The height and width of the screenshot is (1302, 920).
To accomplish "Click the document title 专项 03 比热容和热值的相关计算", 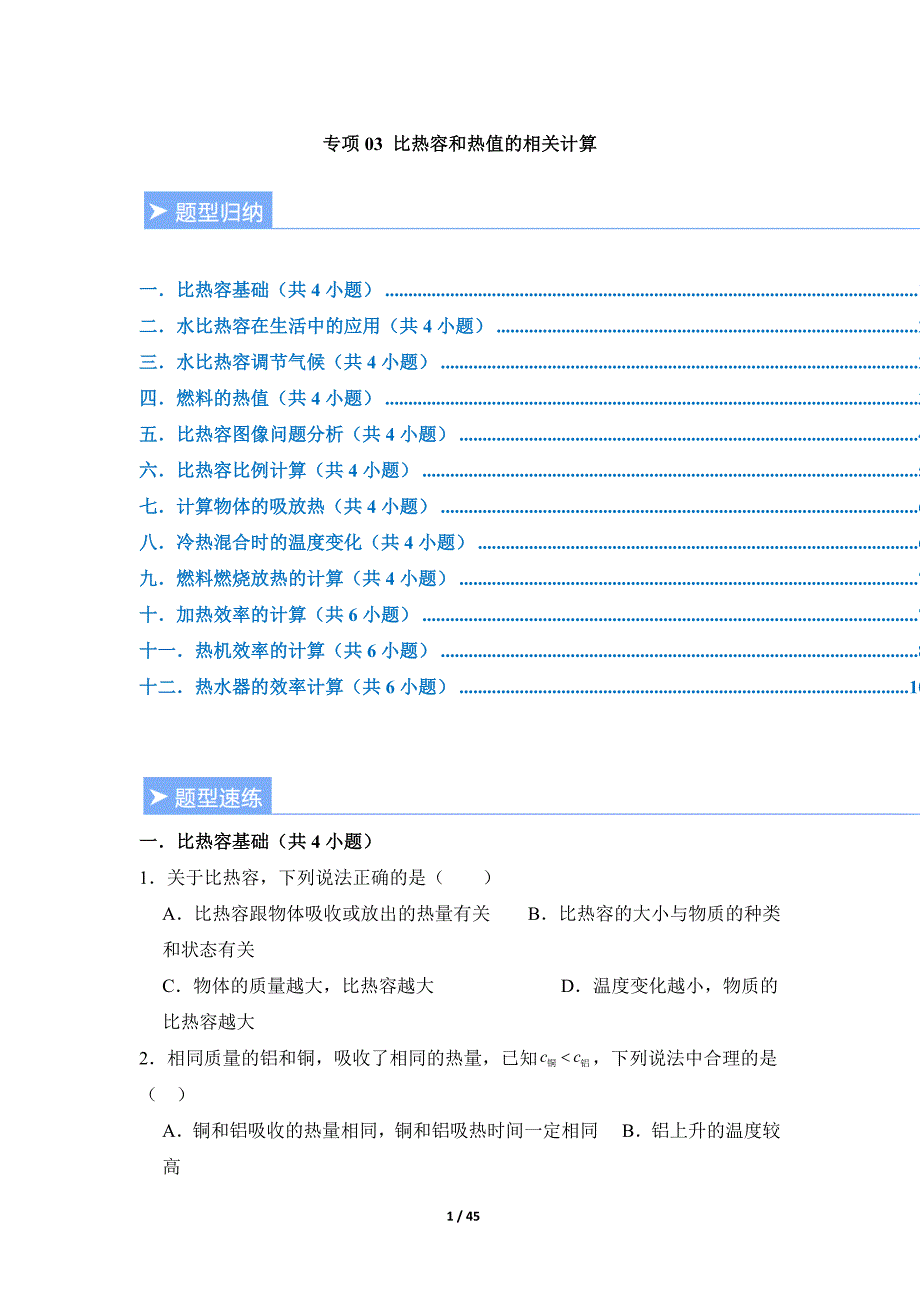I will 460,144.
